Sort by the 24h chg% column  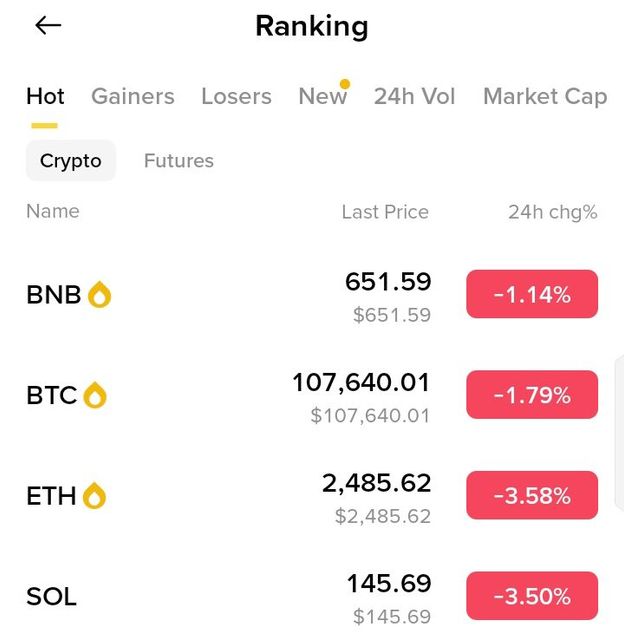pyautogui.click(x=552, y=212)
